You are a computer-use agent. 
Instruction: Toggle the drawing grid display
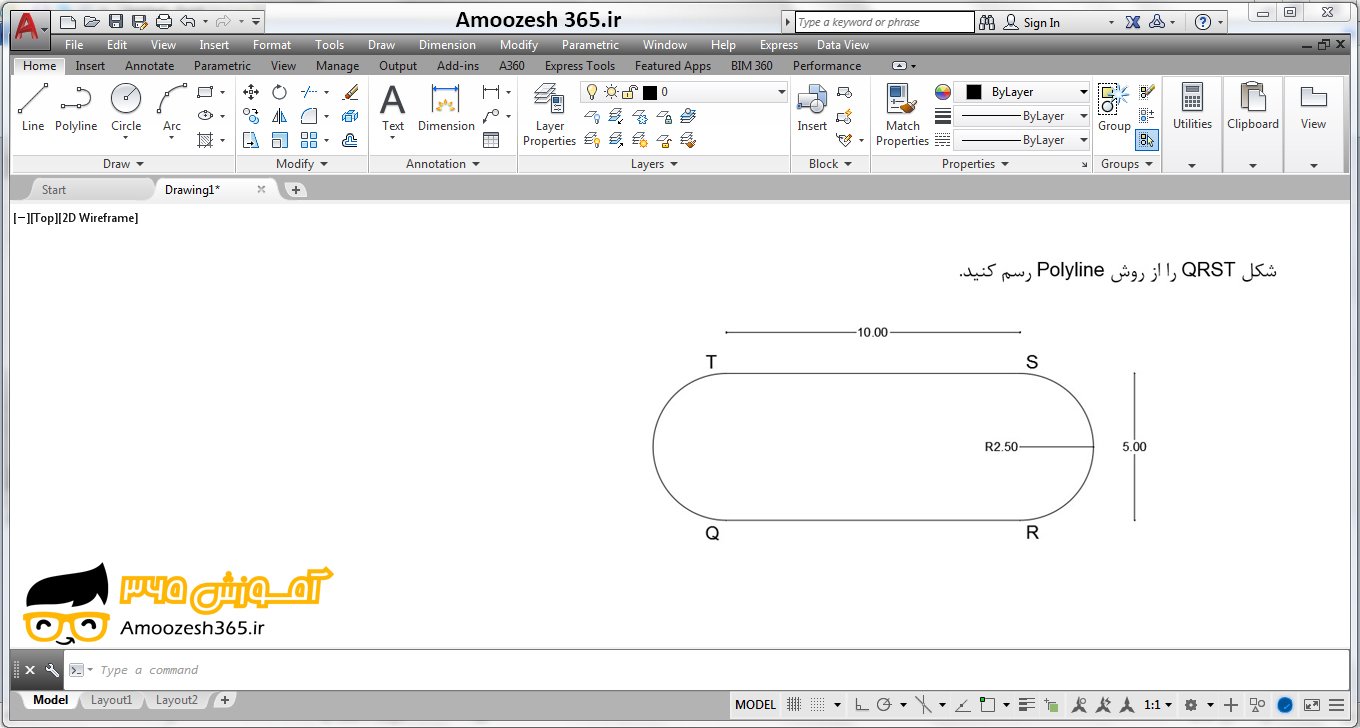pos(795,705)
